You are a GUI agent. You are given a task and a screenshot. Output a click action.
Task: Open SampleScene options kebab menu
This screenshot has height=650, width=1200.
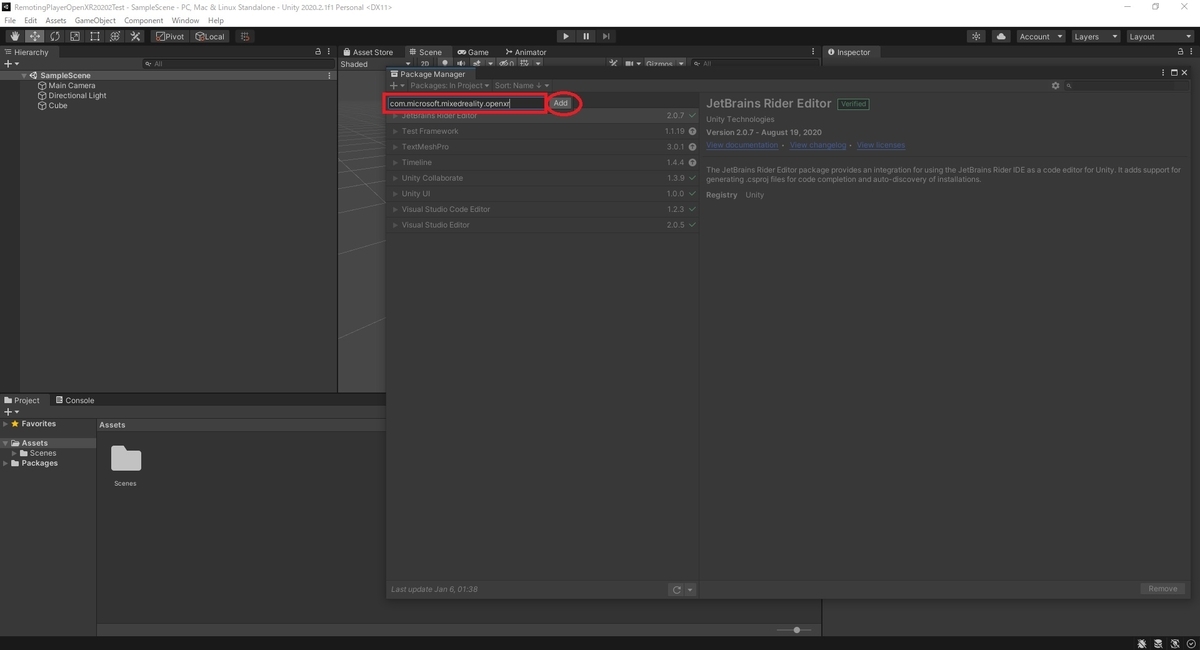[329, 76]
